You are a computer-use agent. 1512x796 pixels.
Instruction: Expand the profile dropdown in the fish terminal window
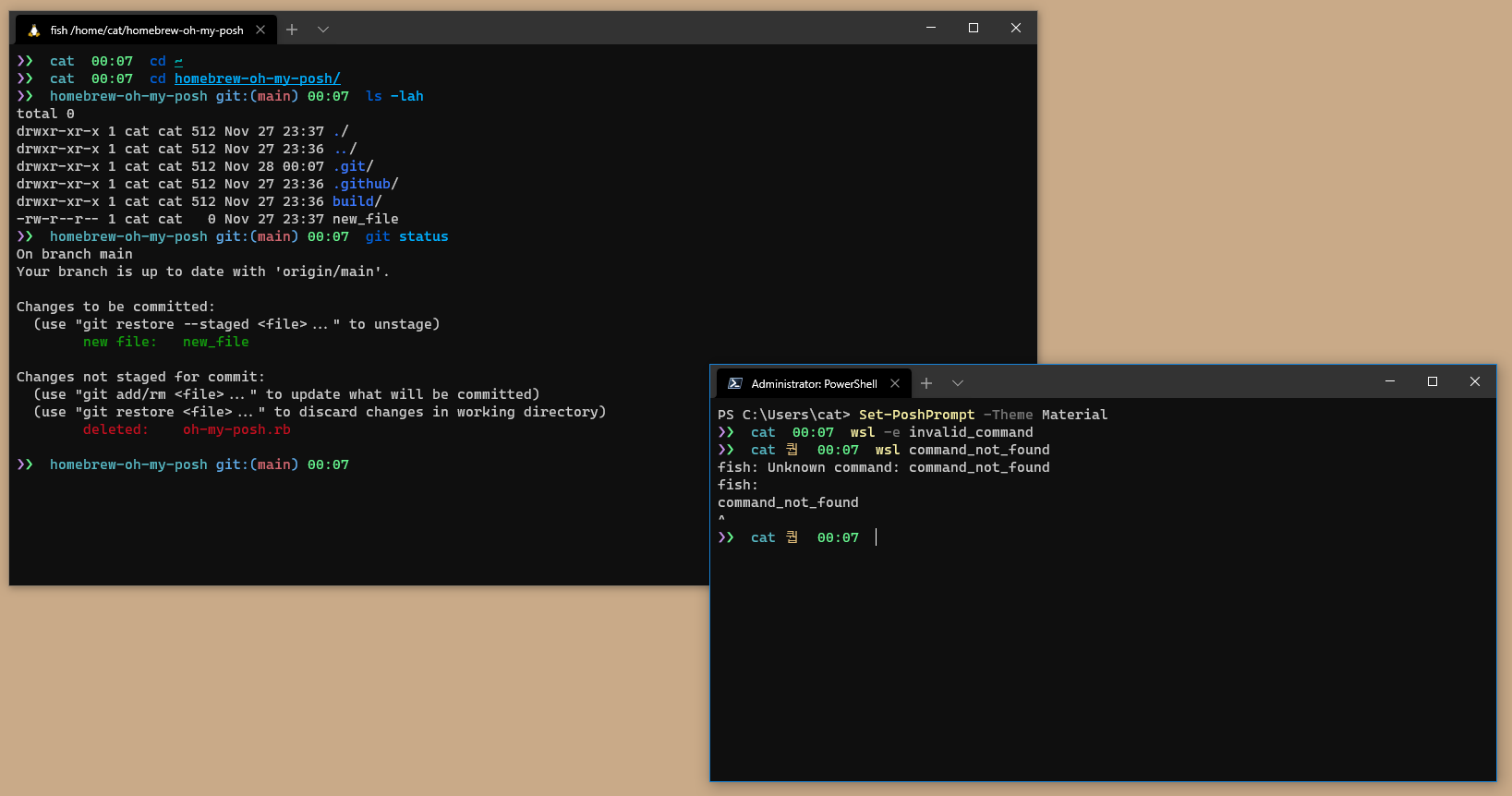click(x=323, y=30)
